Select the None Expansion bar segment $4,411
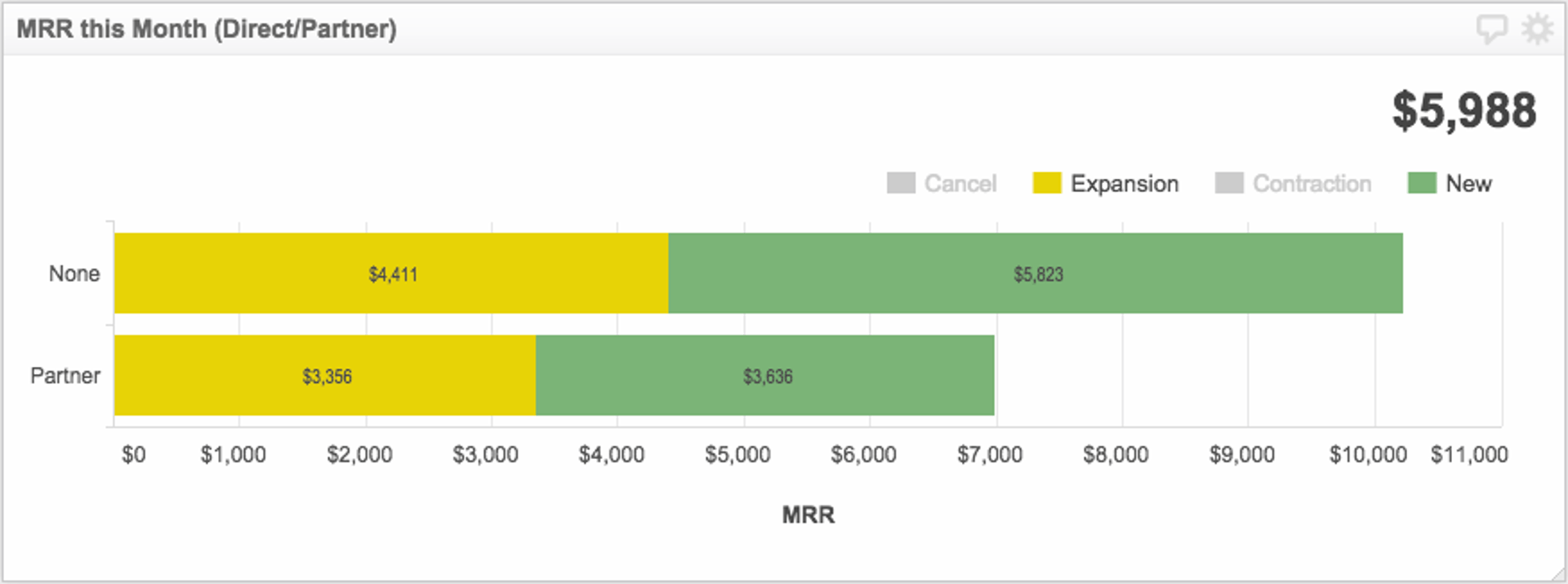The width and height of the screenshot is (1568, 584). (x=391, y=274)
